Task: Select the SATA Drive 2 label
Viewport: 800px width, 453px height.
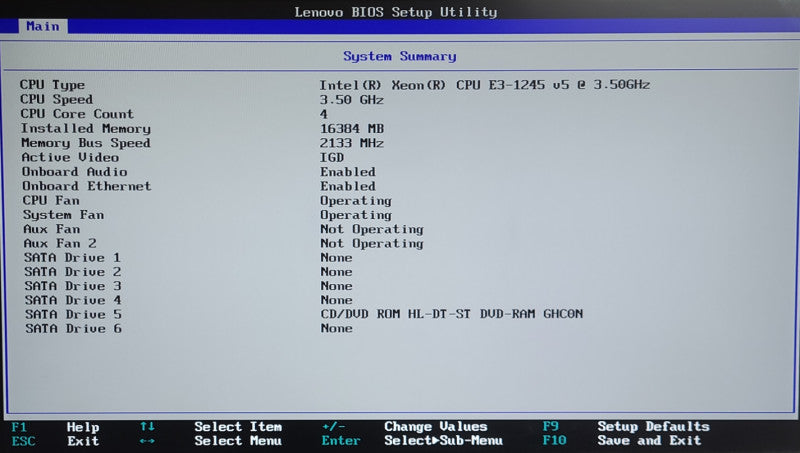Action: pyautogui.click(x=72, y=271)
